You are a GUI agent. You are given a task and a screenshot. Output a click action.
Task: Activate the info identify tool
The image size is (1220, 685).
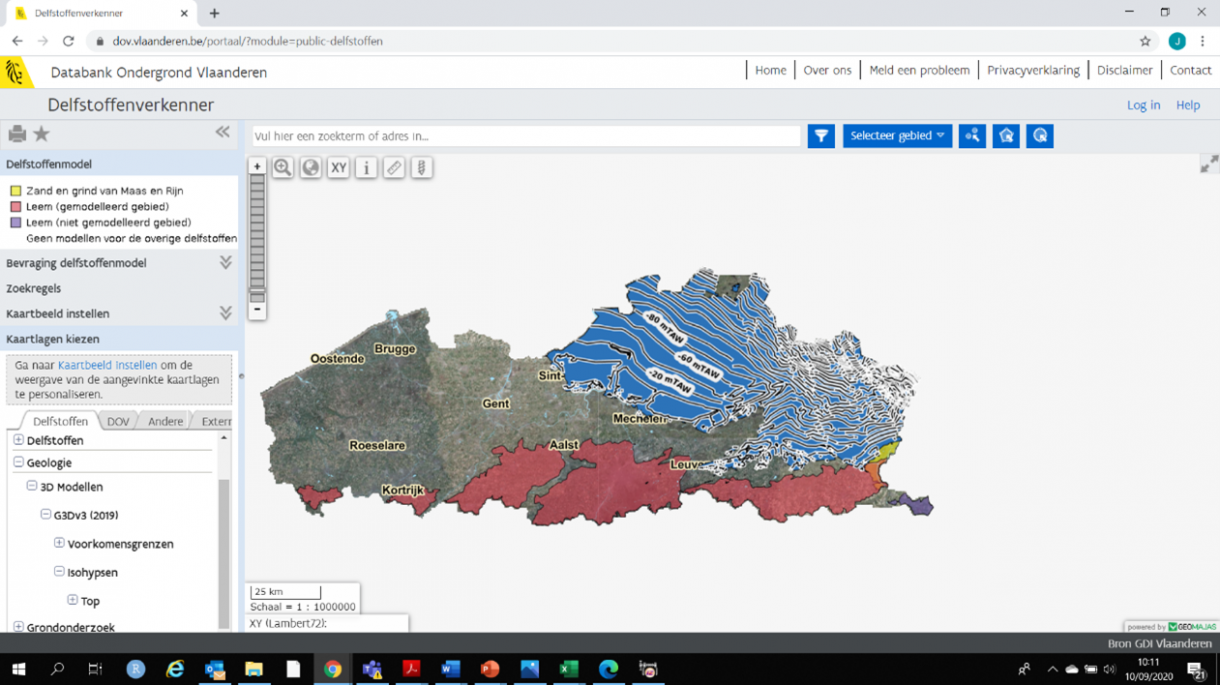click(366, 168)
